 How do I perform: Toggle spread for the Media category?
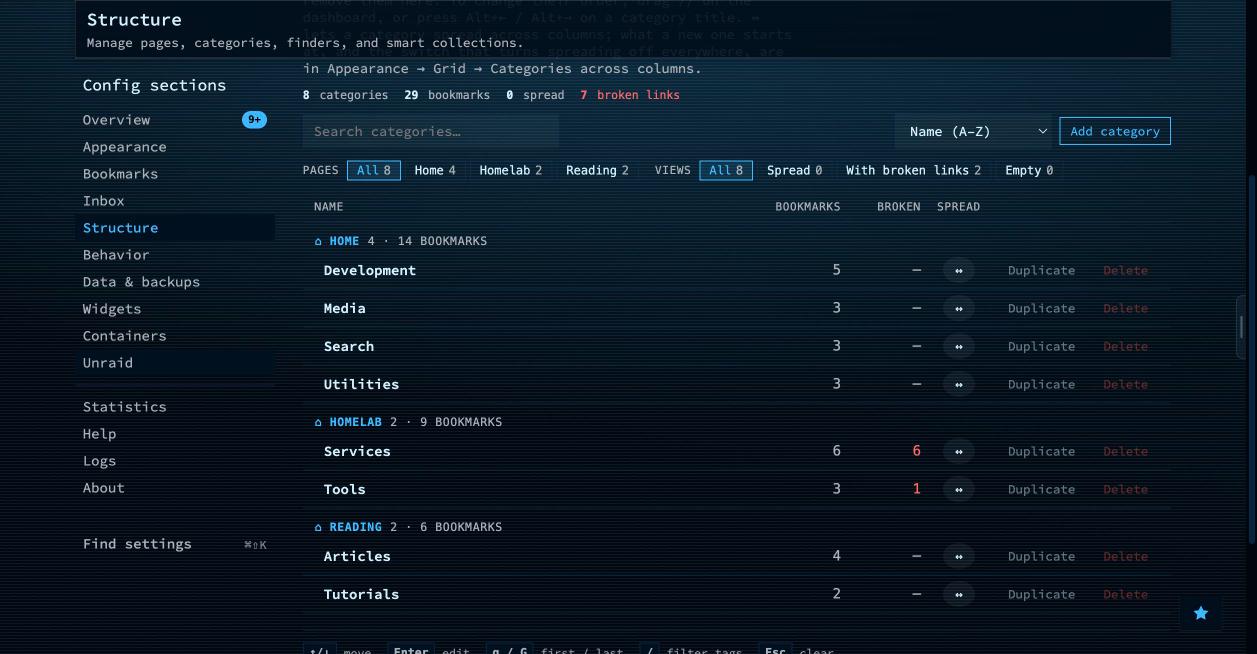tap(958, 308)
